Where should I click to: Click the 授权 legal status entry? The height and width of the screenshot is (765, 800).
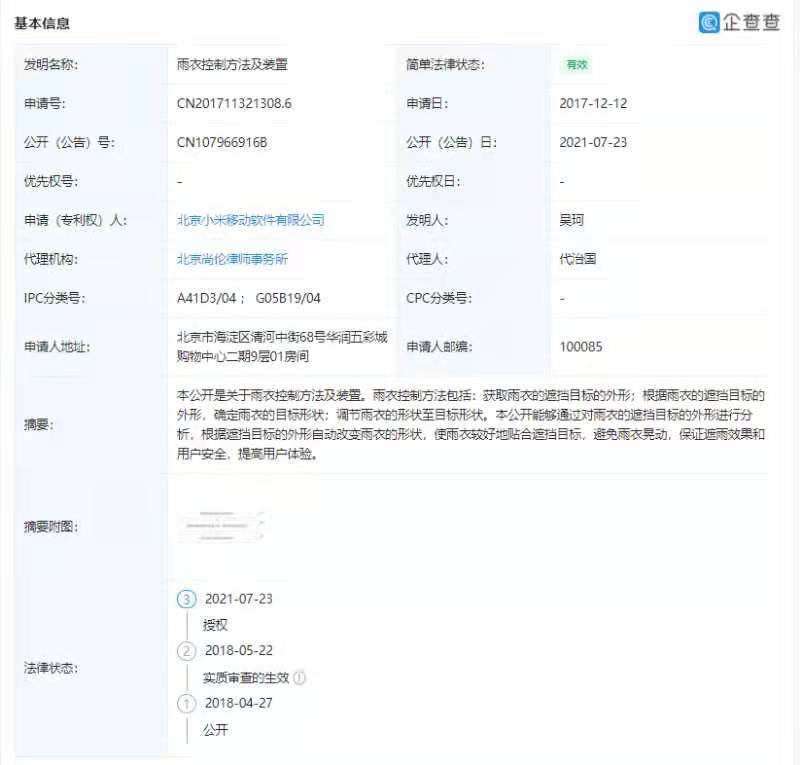tap(215, 625)
